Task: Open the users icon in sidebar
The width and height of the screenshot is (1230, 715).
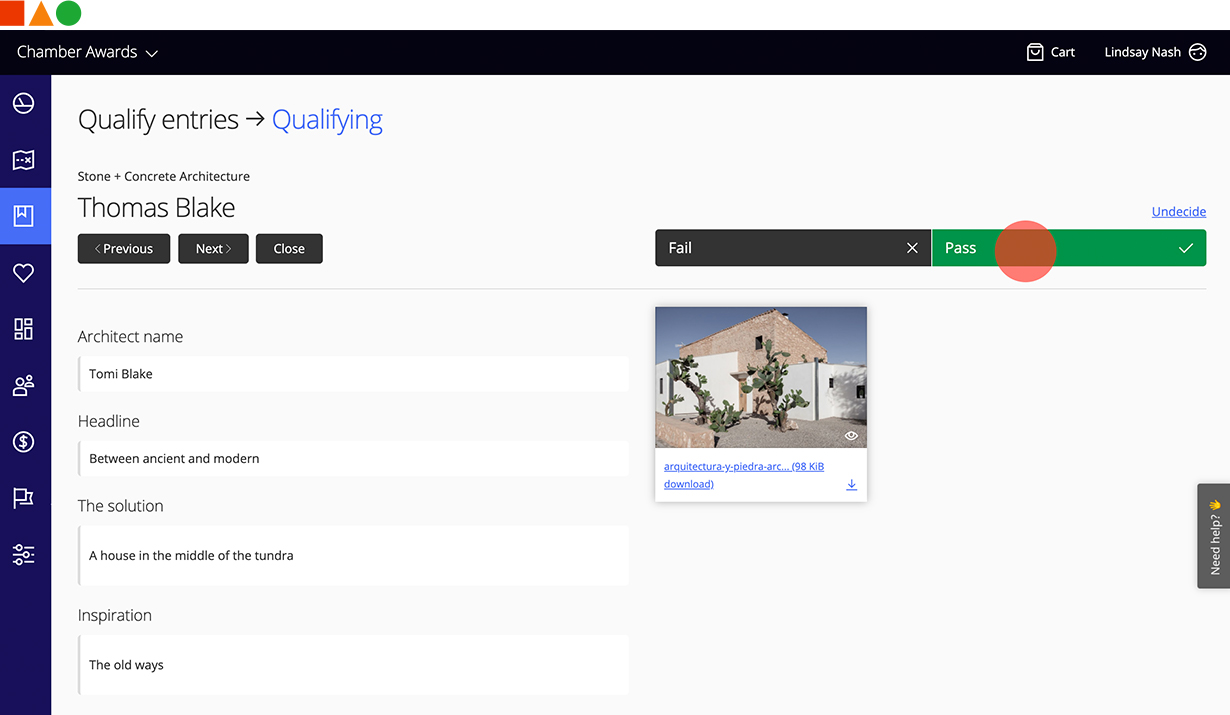Action: click(23, 386)
